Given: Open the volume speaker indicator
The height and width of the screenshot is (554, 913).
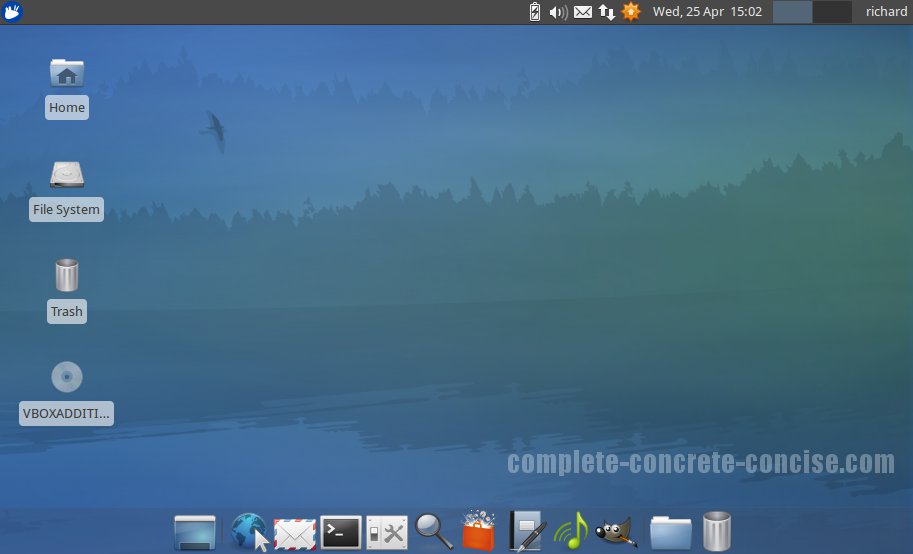Looking at the screenshot, I should (x=558, y=12).
